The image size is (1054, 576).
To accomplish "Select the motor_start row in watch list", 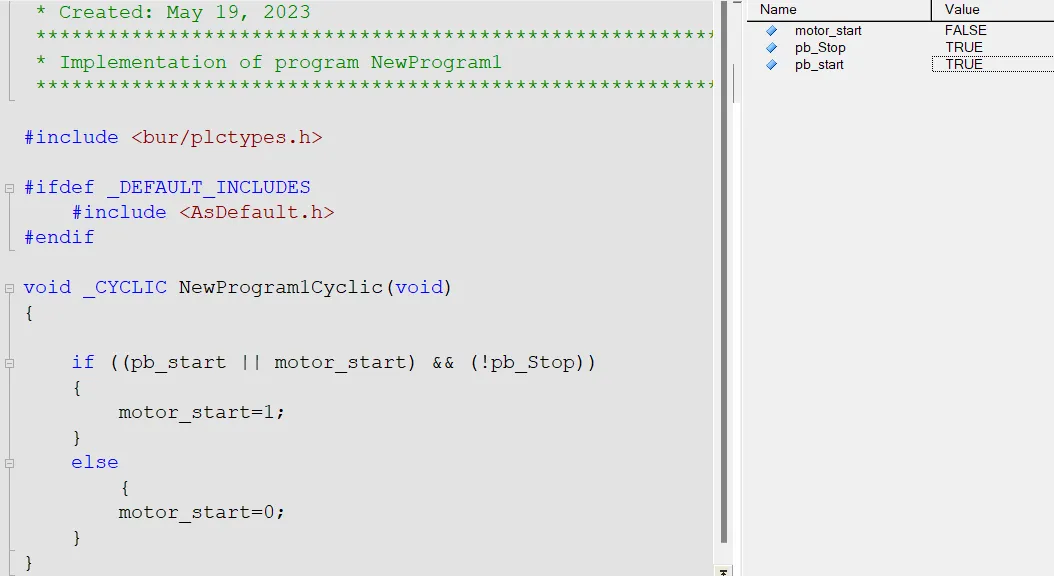I will click(x=901, y=30).
